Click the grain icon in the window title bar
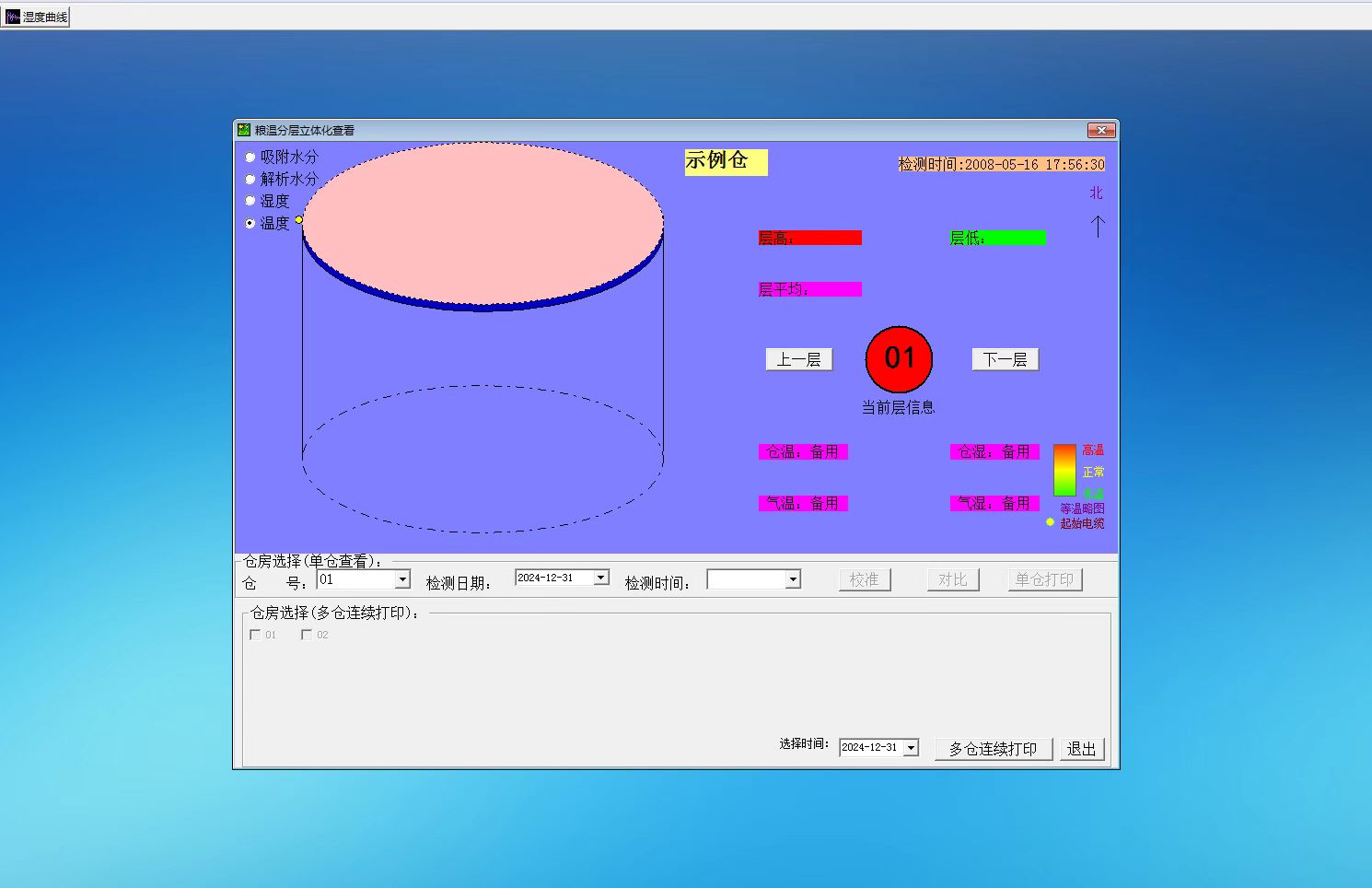The image size is (1372, 888). pyautogui.click(x=244, y=130)
